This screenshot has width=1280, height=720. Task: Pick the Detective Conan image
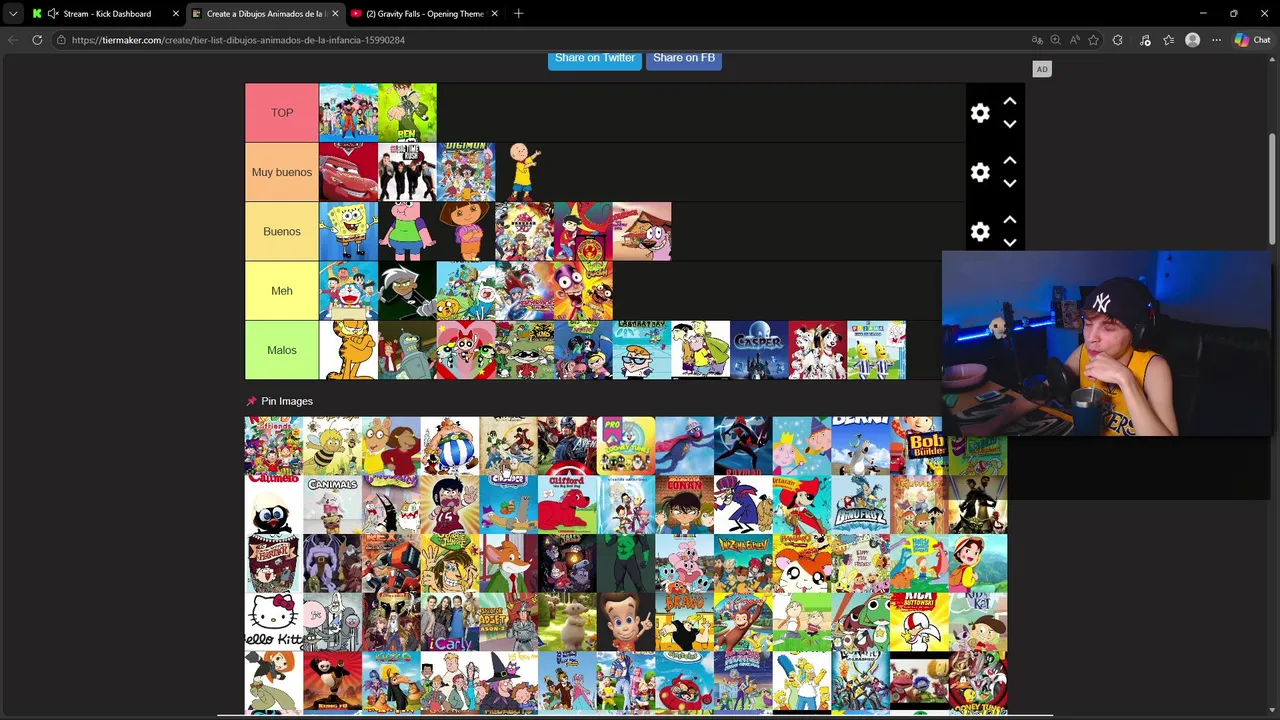pos(685,504)
